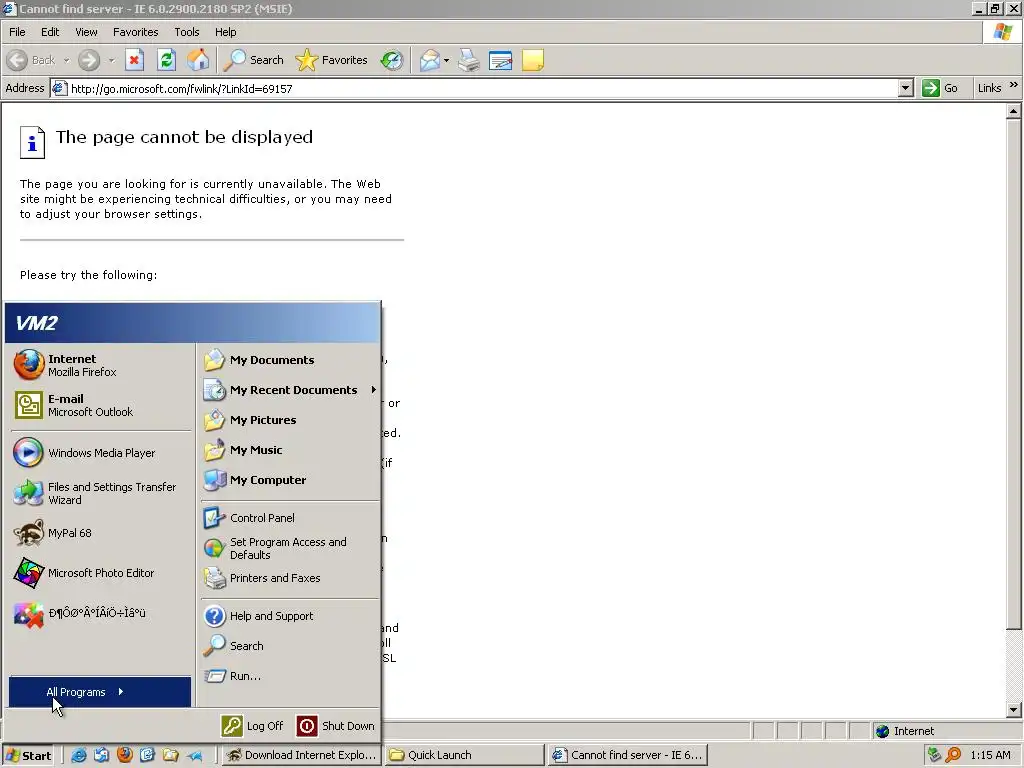Open the garbled-name program entry
The height and width of the screenshot is (768, 1024).
100,613
